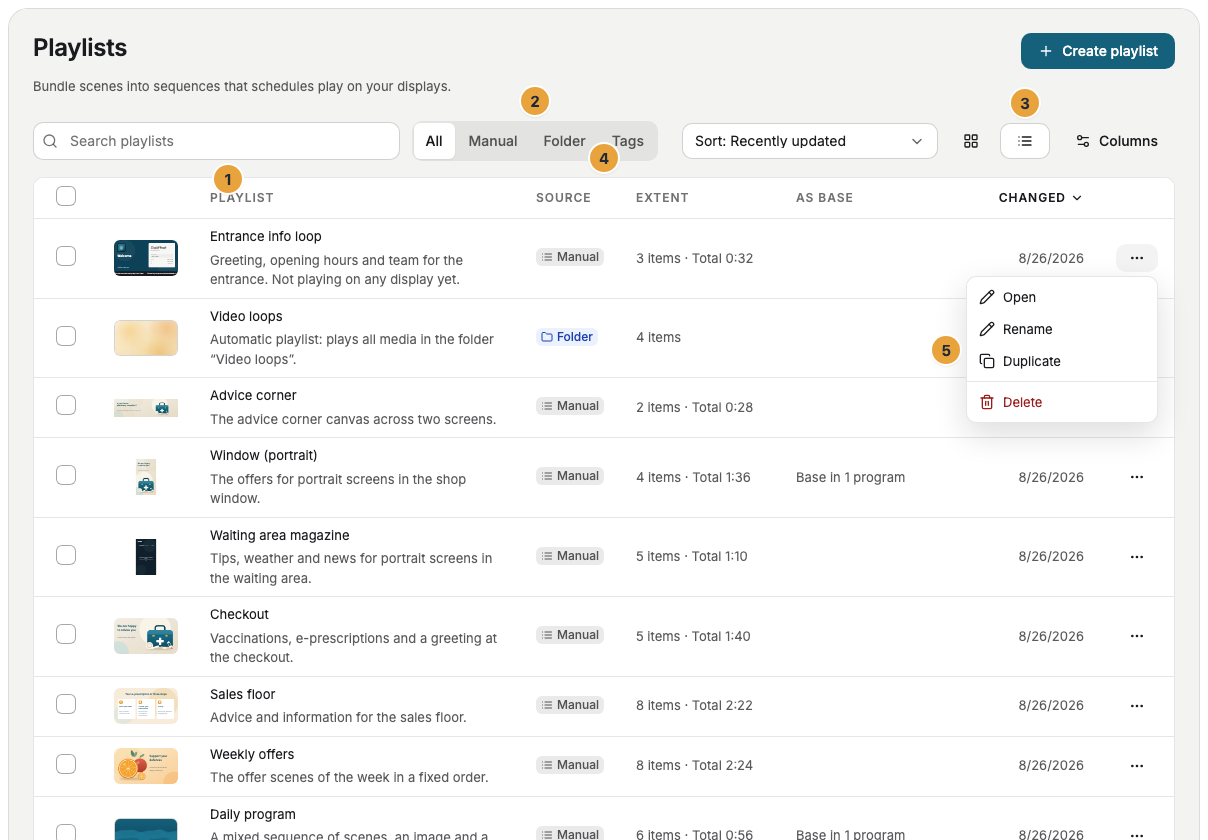The height and width of the screenshot is (840, 1208).
Task: Click the Checkout playlist thumbnail
Action: 146,636
